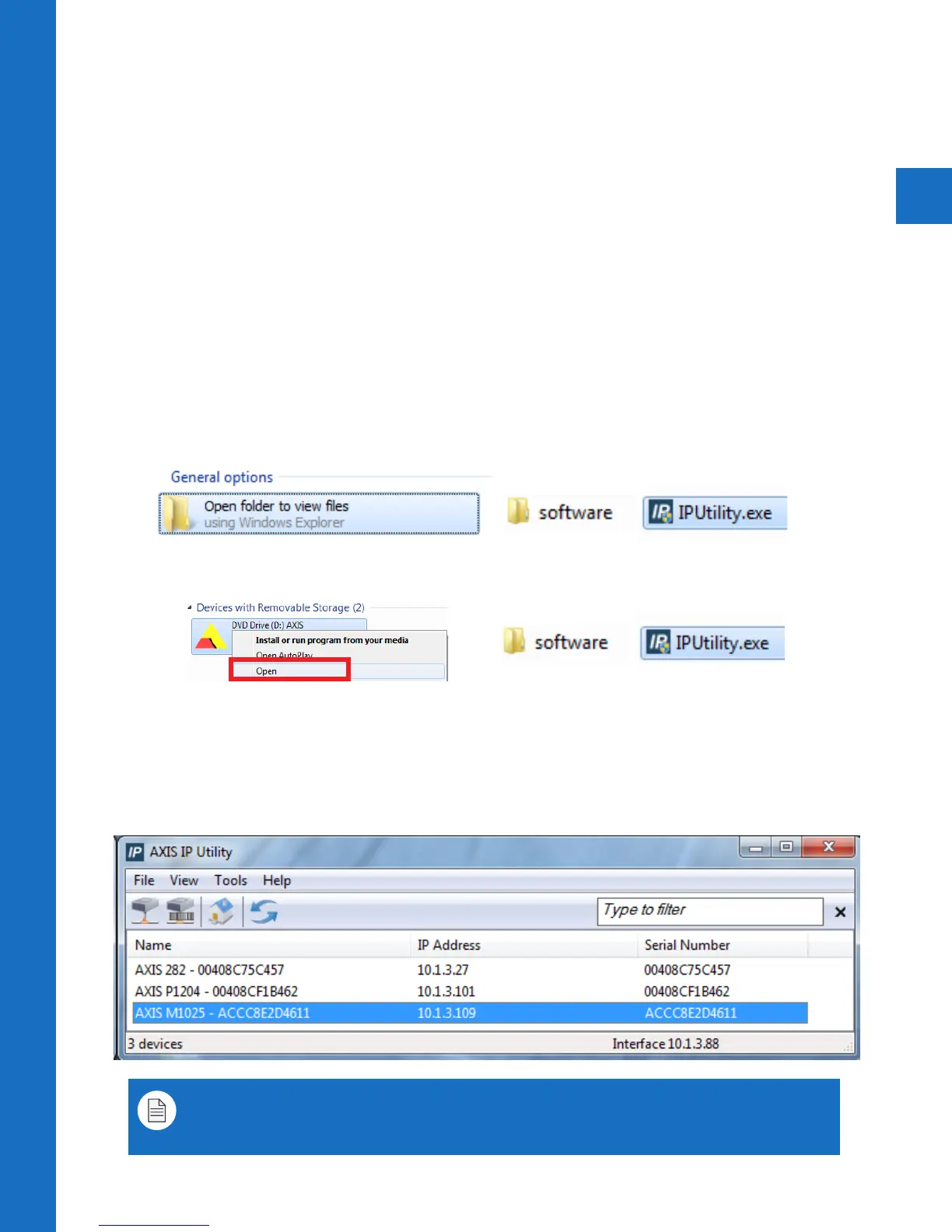952x1232 pixels.
Task: Select row AXIS P1204 - 00408CF1B462
Action: (471, 992)
